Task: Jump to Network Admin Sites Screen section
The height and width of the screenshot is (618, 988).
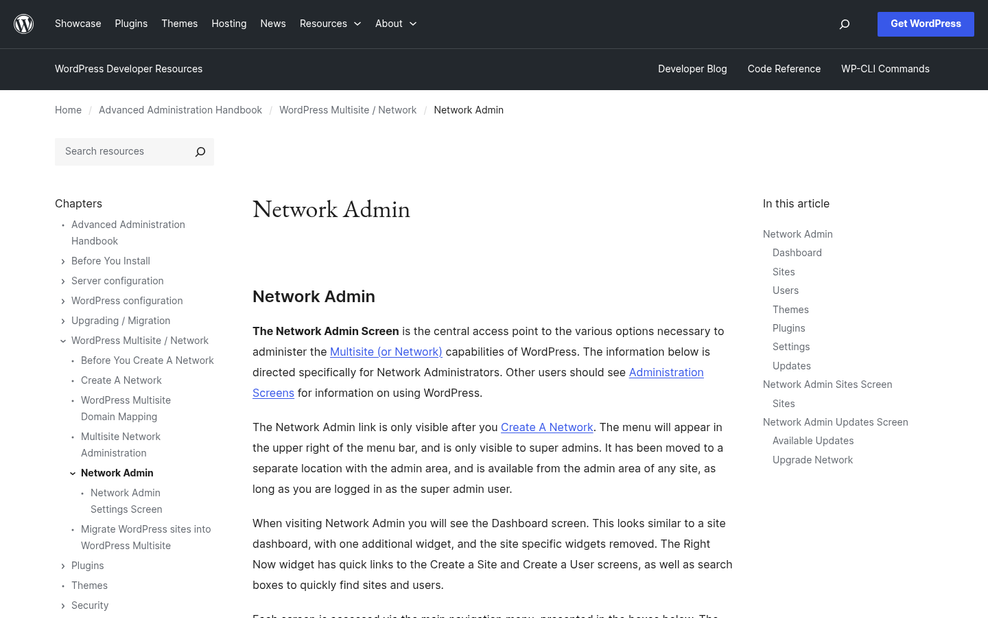Action: point(827,385)
